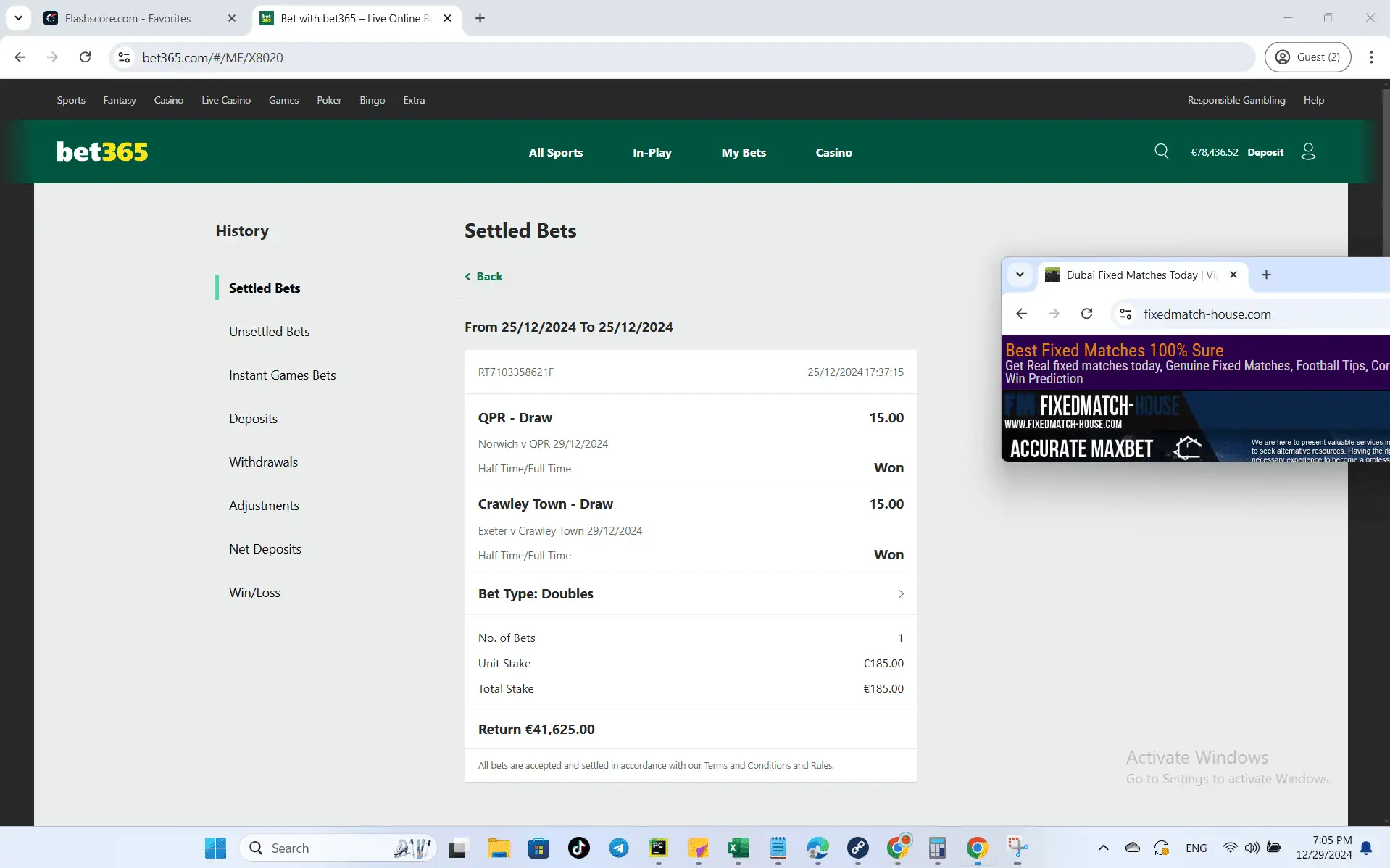Open Telegram from taskbar
The width and height of the screenshot is (1390, 868).
pos(618,848)
